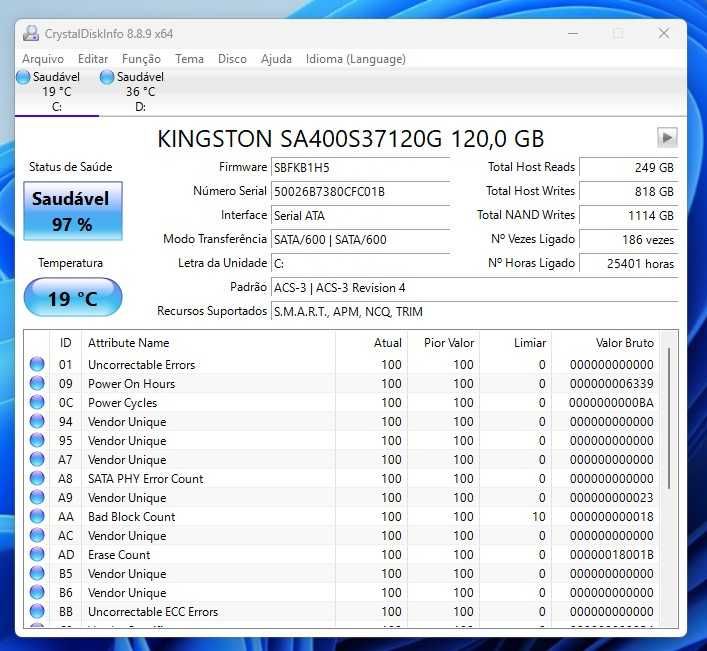The image size is (707, 651).
Task: Click the Pior Valor column header
Action: click(444, 343)
